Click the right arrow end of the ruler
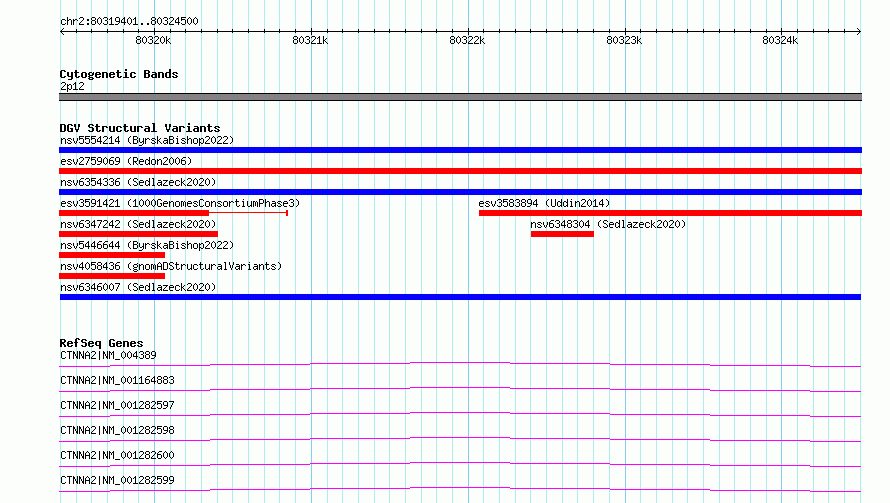Screen dimensions: 890x503 pyautogui.click(x=859, y=32)
